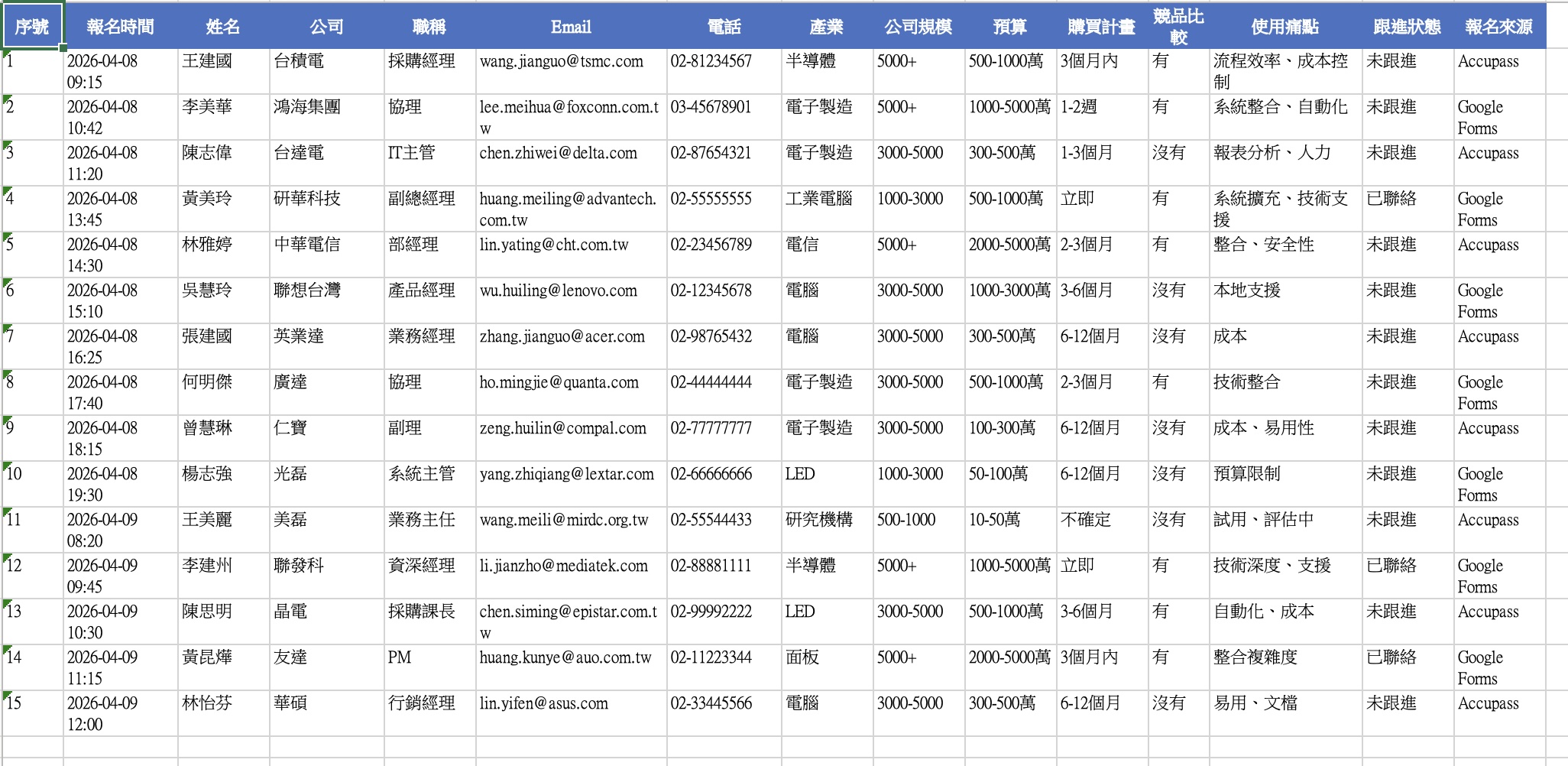
Task: Select the company cell 聯發科
Action: tap(326, 576)
